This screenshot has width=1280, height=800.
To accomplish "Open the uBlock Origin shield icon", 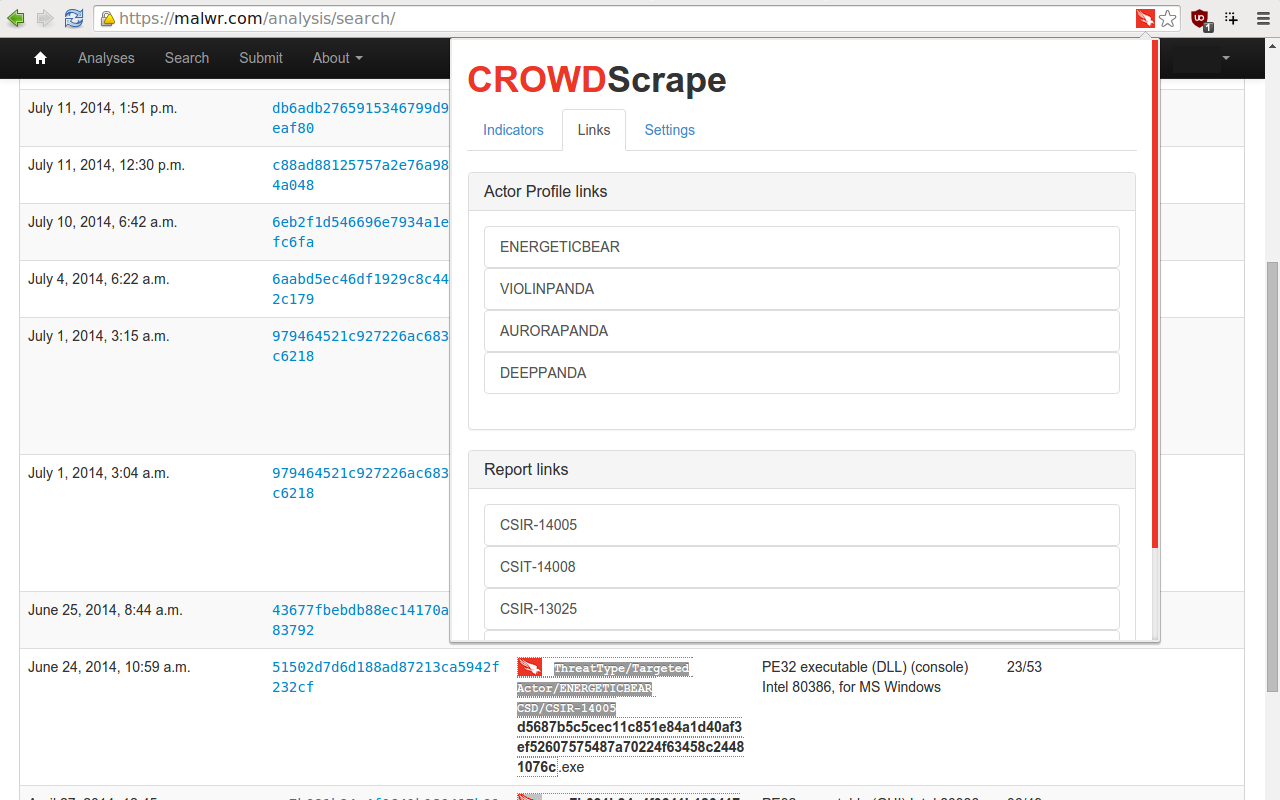I will (x=1199, y=17).
